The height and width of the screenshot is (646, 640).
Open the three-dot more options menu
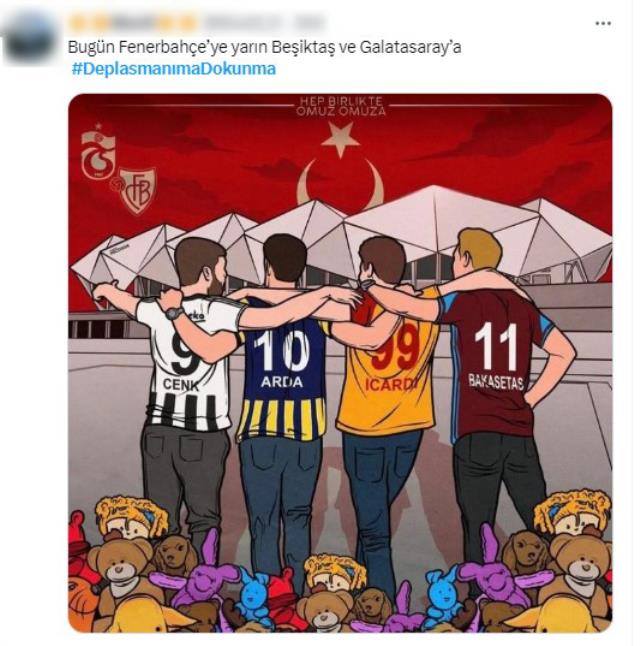pyautogui.click(x=602, y=23)
